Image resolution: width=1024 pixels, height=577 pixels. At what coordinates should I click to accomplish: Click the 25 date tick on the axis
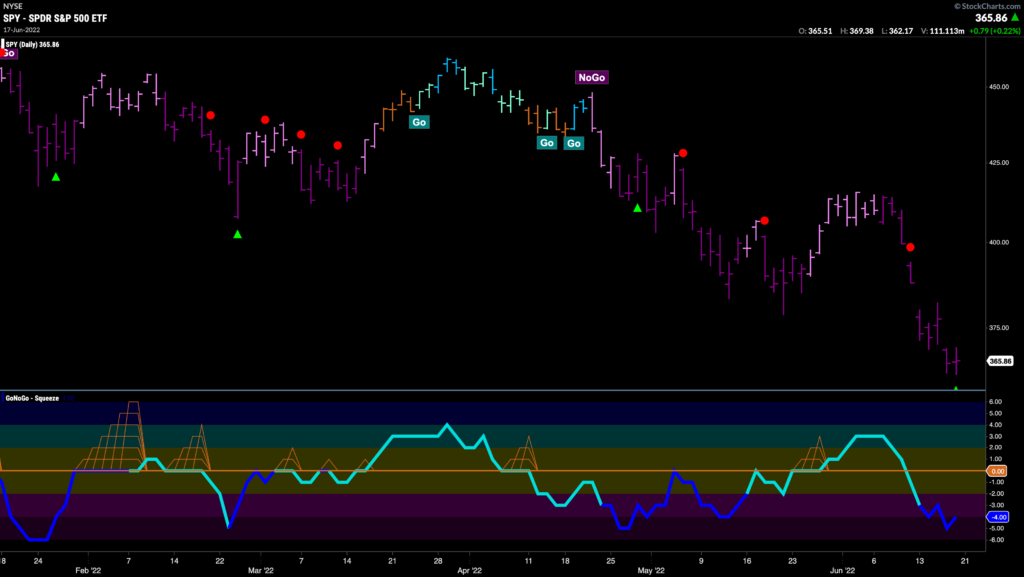[611, 561]
